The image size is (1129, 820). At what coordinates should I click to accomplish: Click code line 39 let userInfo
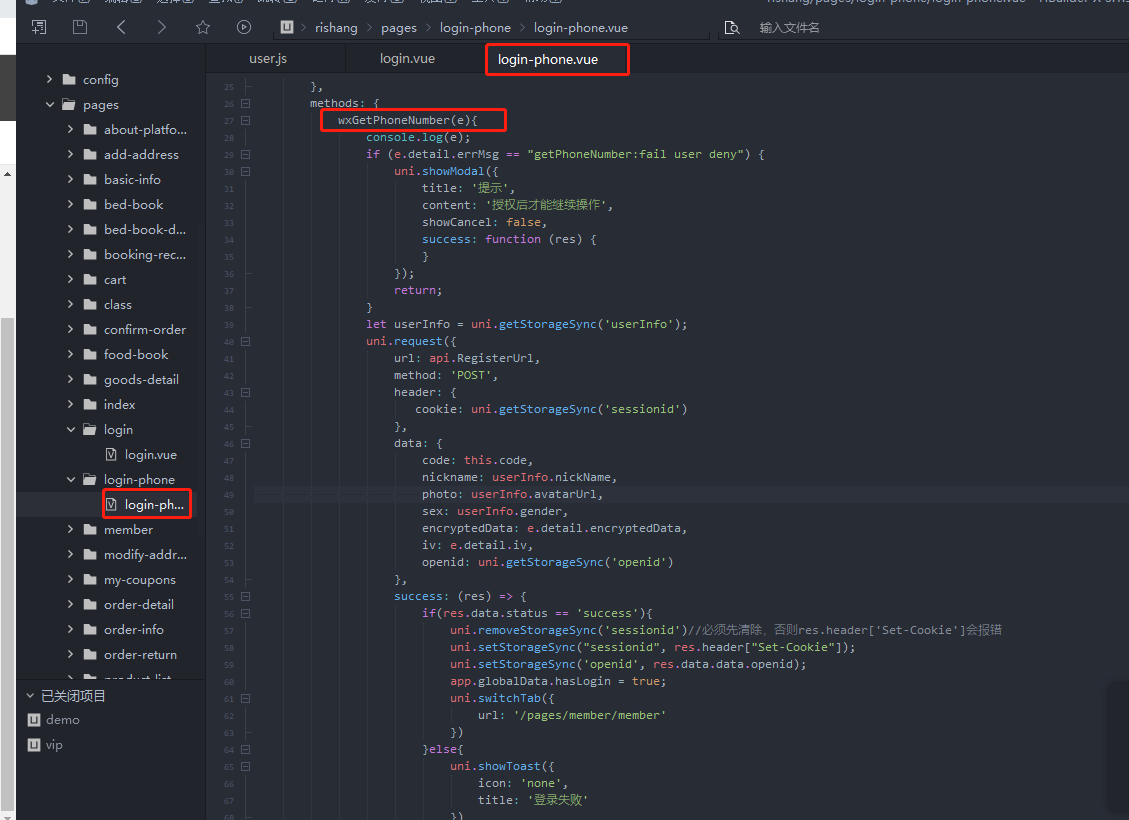click(x=526, y=325)
